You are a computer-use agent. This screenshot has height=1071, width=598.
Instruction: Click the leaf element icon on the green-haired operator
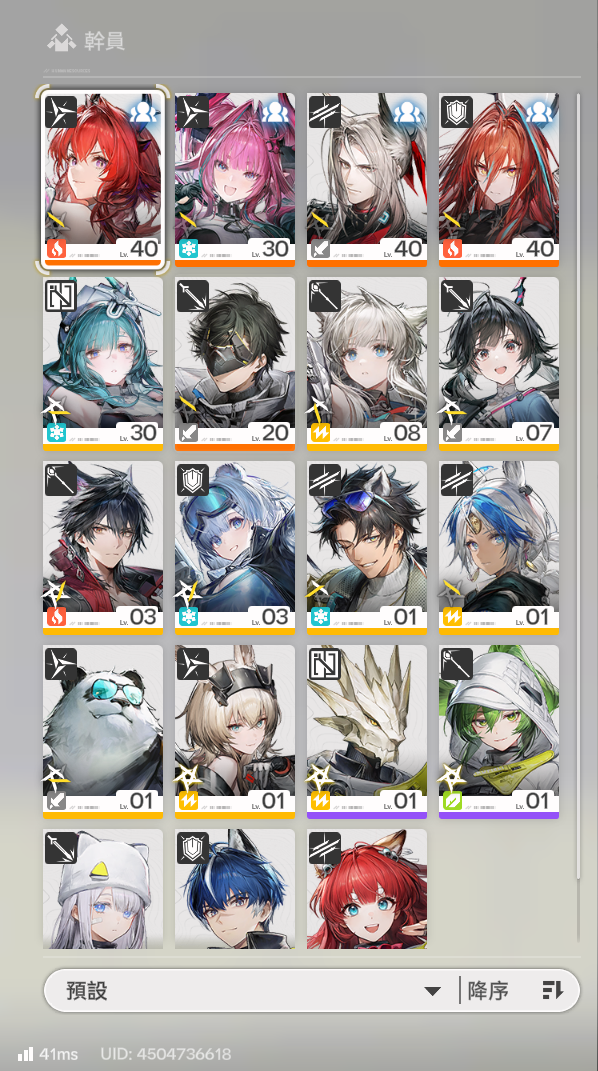point(452,801)
